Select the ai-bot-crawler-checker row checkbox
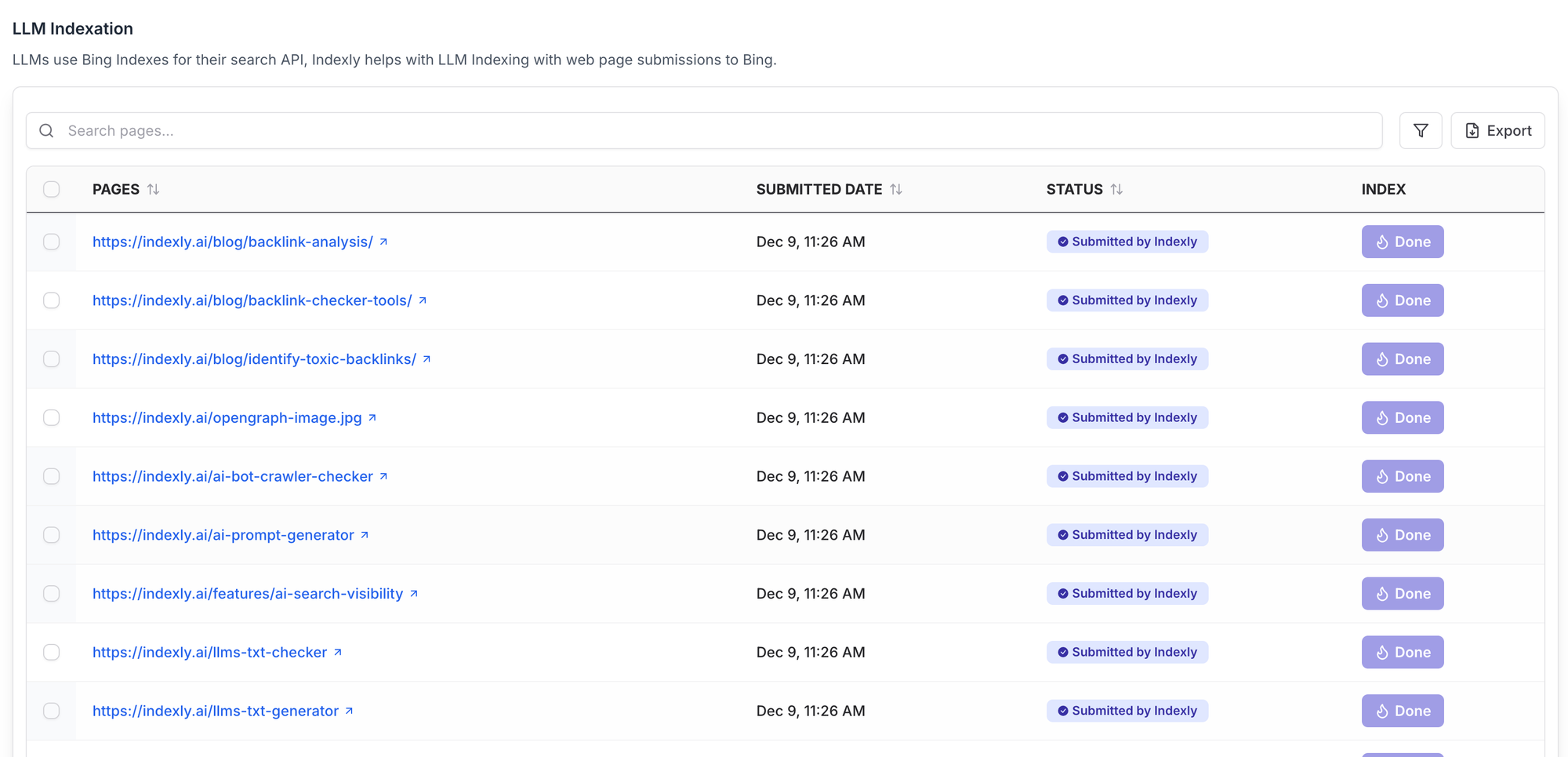Image resolution: width=1568 pixels, height=757 pixels. (x=52, y=476)
